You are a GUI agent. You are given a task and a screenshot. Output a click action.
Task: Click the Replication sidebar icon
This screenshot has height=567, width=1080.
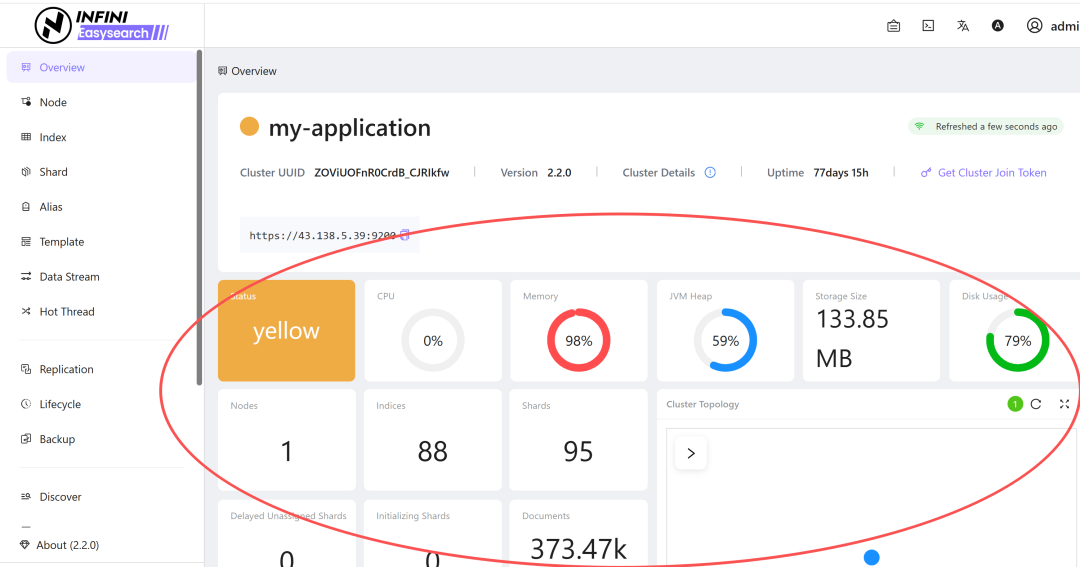tap(26, 369)
